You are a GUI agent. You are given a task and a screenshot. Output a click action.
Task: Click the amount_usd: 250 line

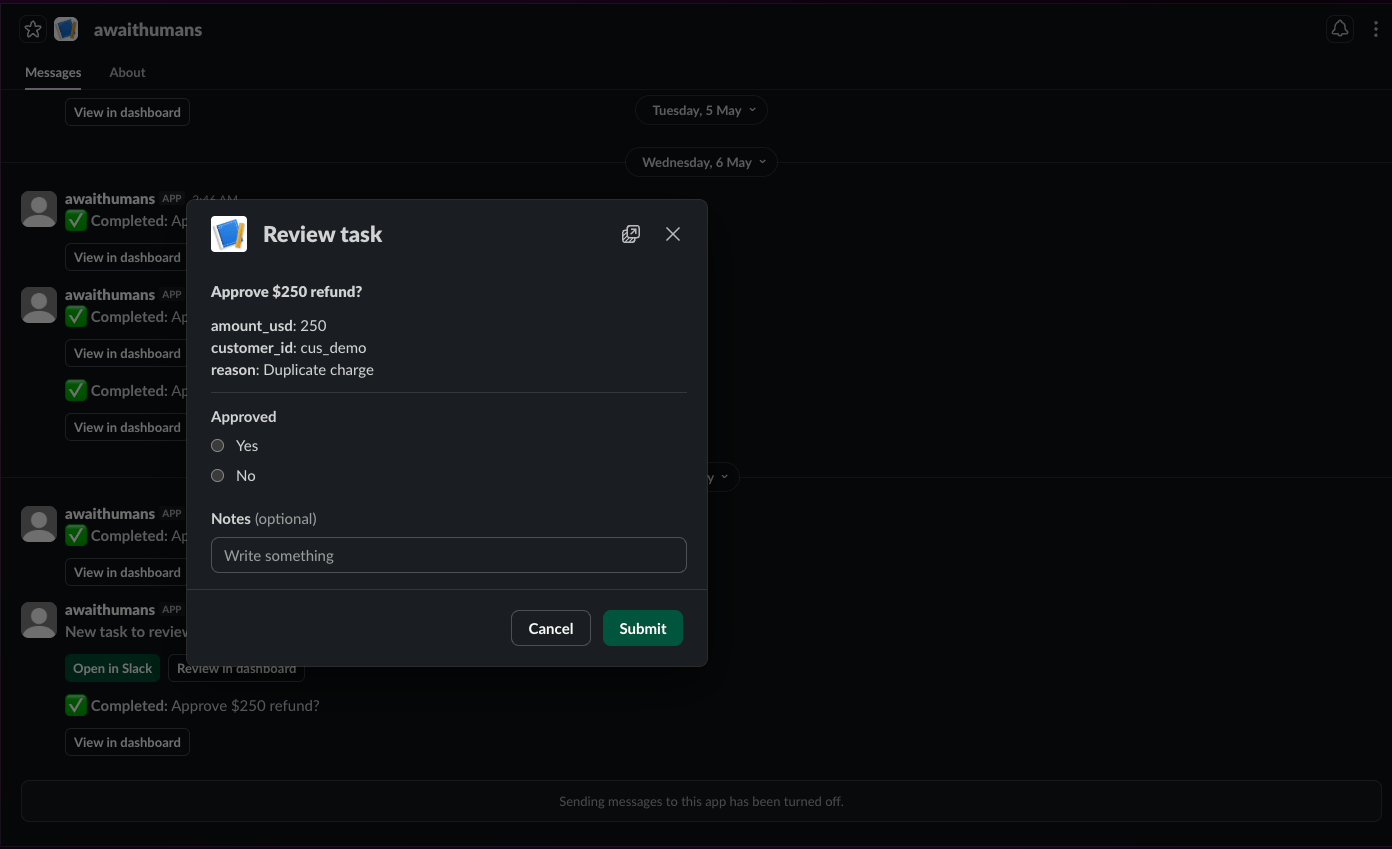click(x=269, y=326)
